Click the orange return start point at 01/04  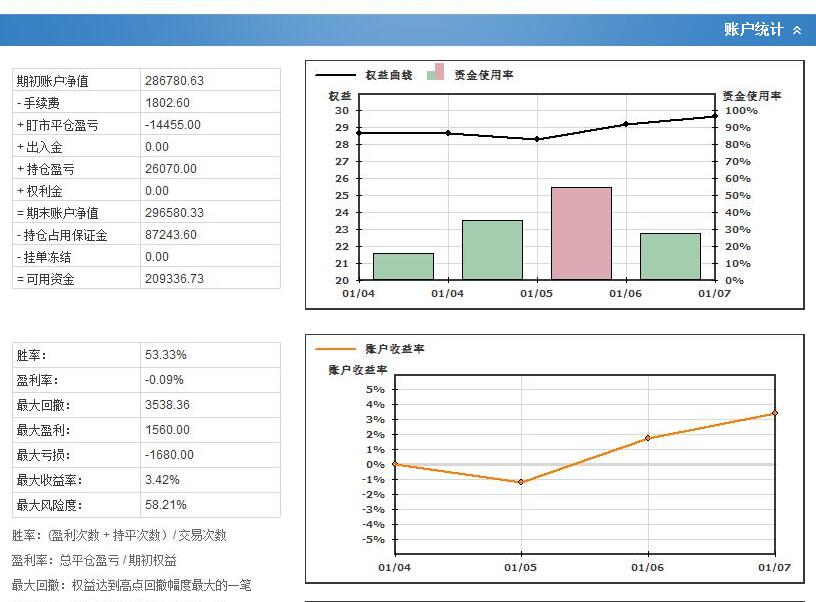[x=394, y=464]
